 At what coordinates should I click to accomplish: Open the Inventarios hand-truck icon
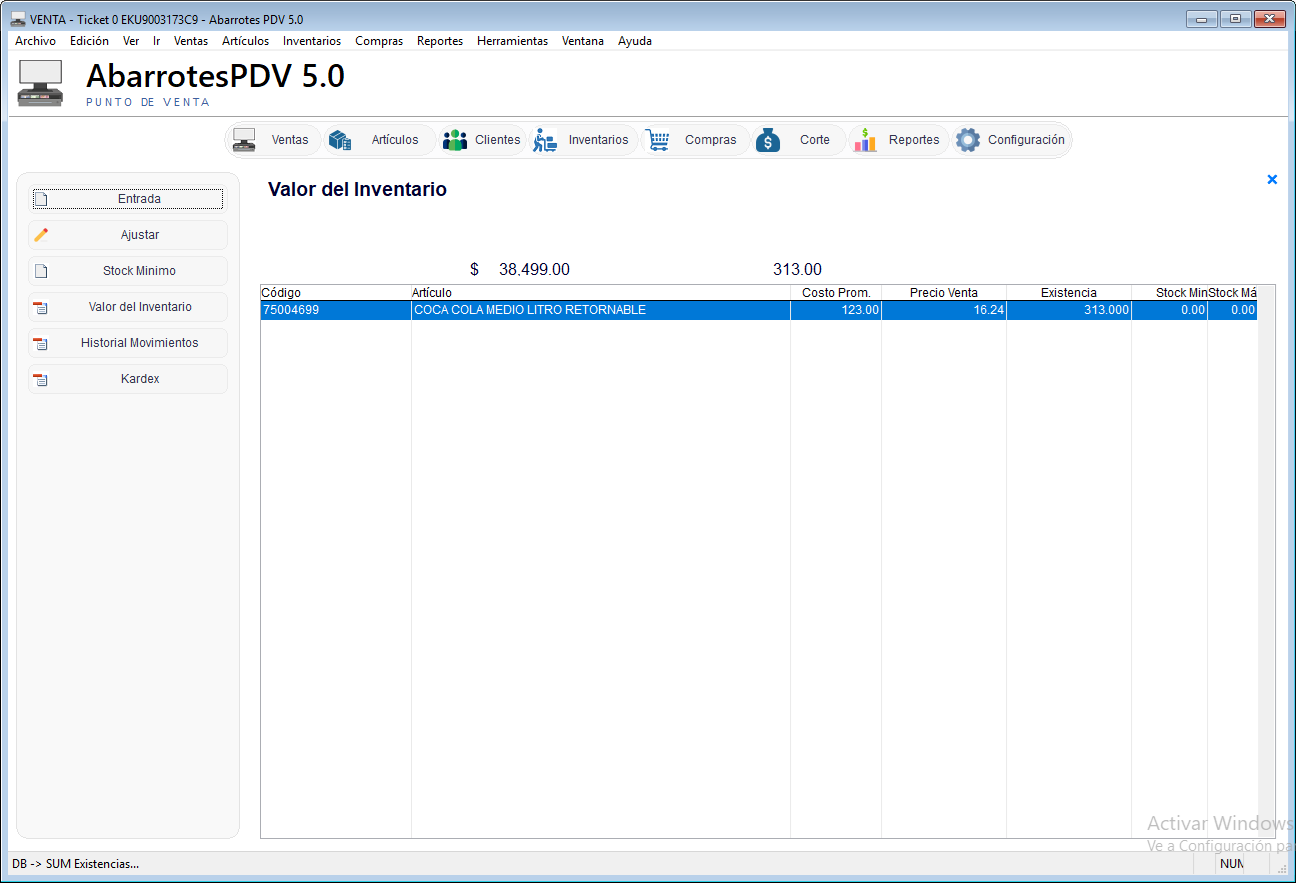click(545, 140)
